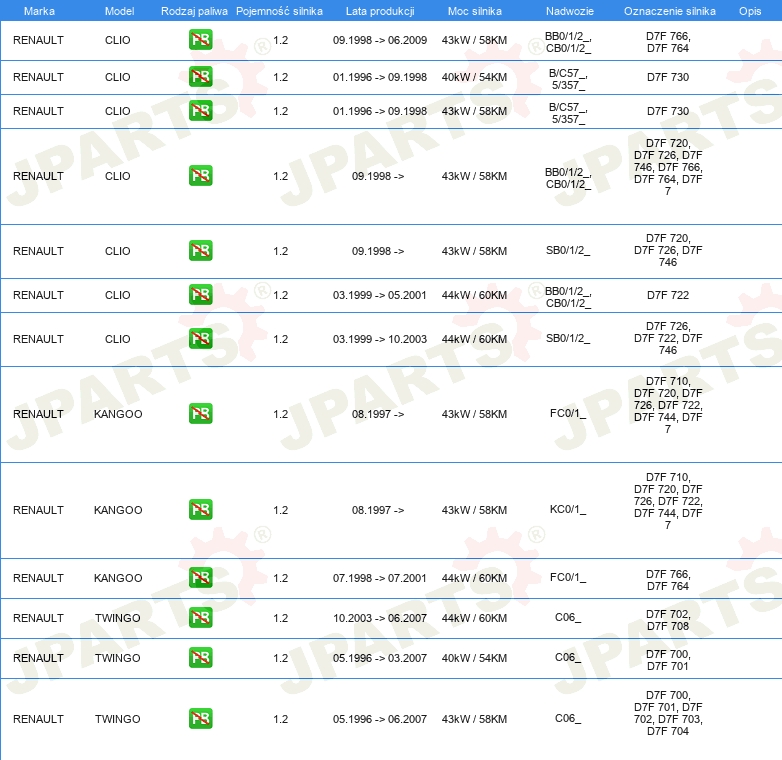
Task: Click the date cell 07.1998 -> 07.2001
Action: pos(380,578)
